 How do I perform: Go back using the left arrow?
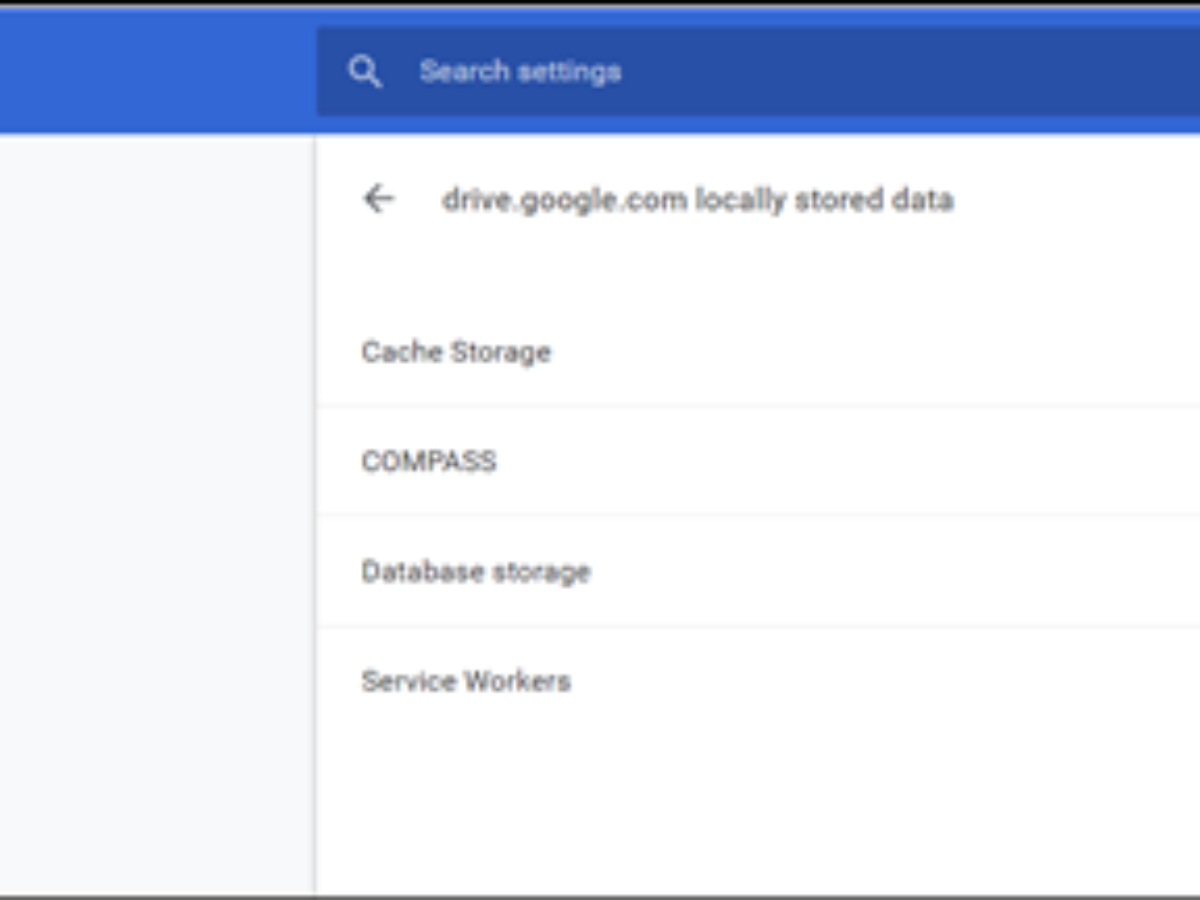tap(378, 199)
